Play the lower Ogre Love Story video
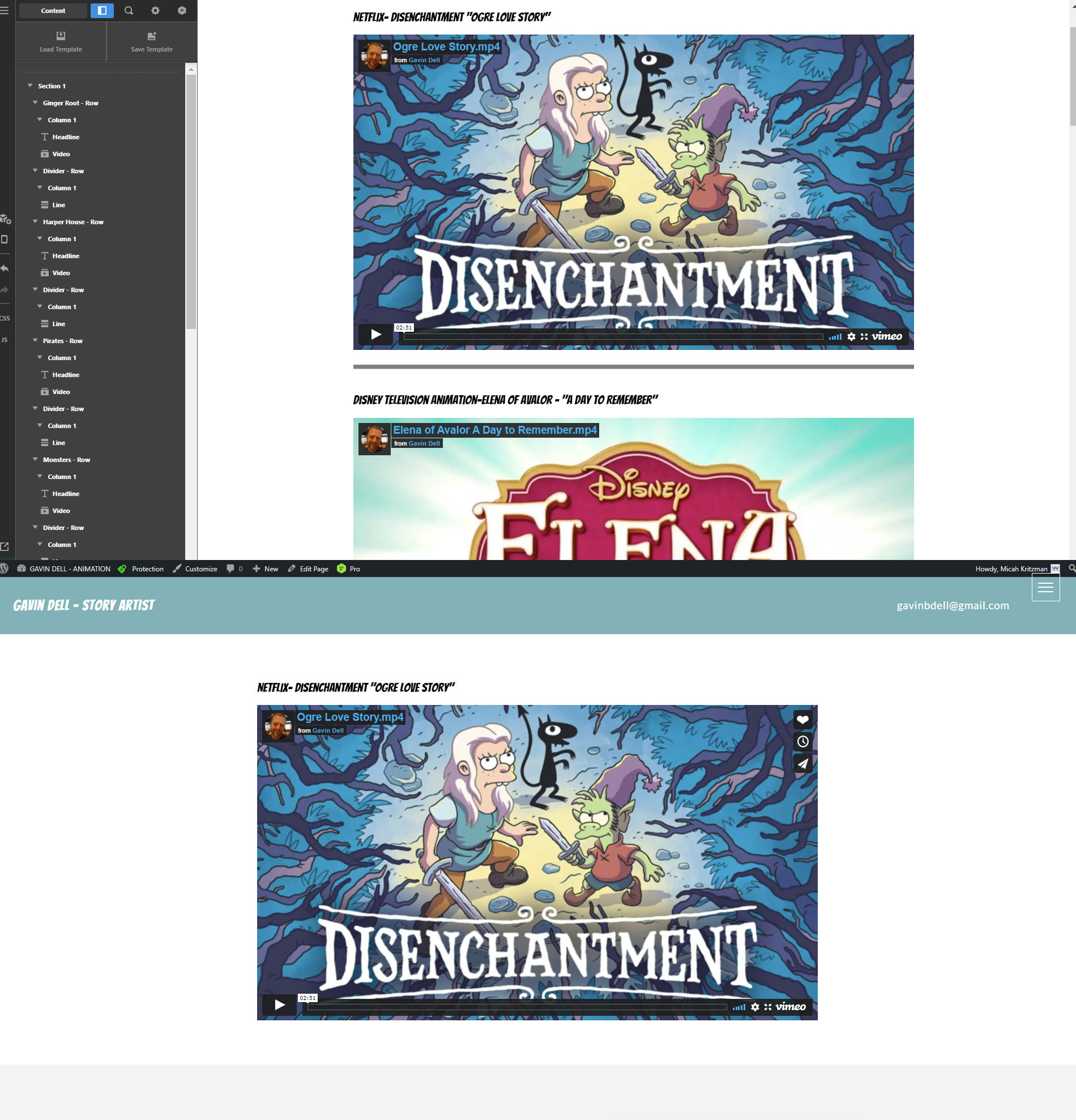 [279, 1004]
